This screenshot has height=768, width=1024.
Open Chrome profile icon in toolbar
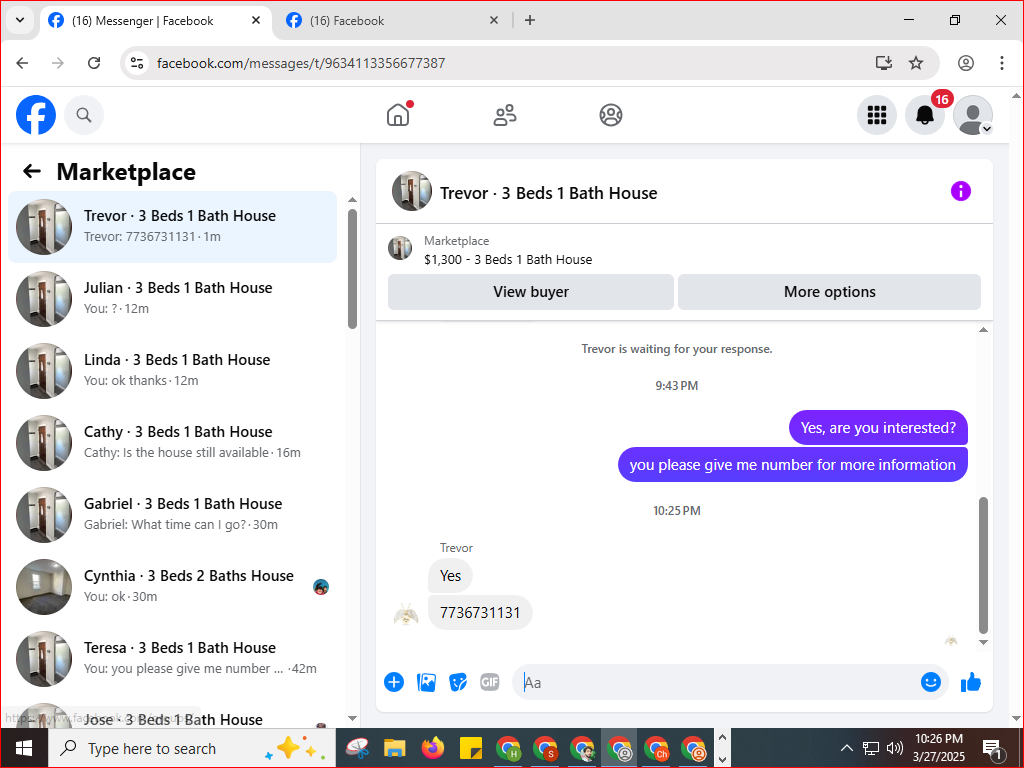(966, 63)
